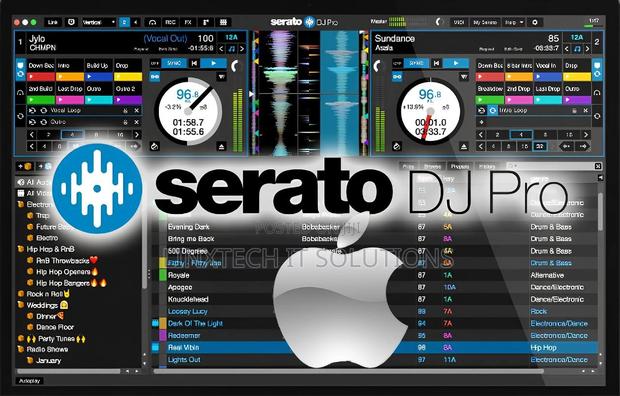Eject the track from deck 2
Image resolution: width=620 pixels, height=396 pixels.
[463, 147]
